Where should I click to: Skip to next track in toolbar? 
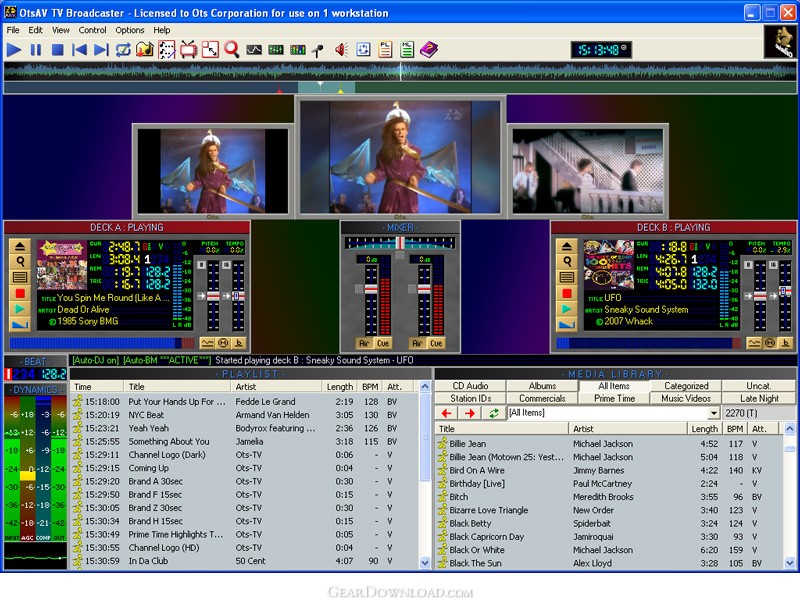[101, 50]
